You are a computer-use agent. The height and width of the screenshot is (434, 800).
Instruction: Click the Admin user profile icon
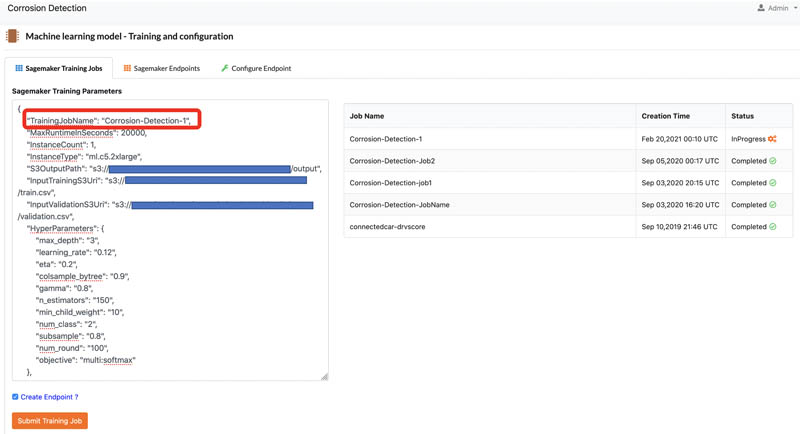coord(761,8)
